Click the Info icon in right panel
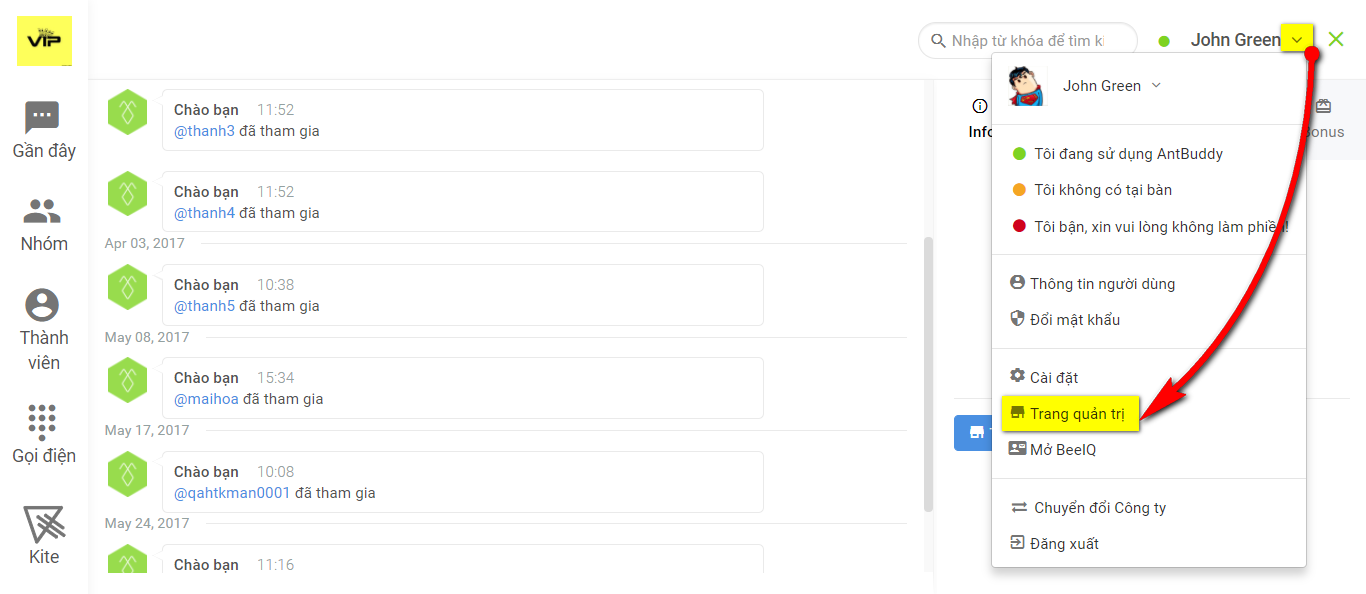The image size is (1366, 594). (x=979, y=107)
